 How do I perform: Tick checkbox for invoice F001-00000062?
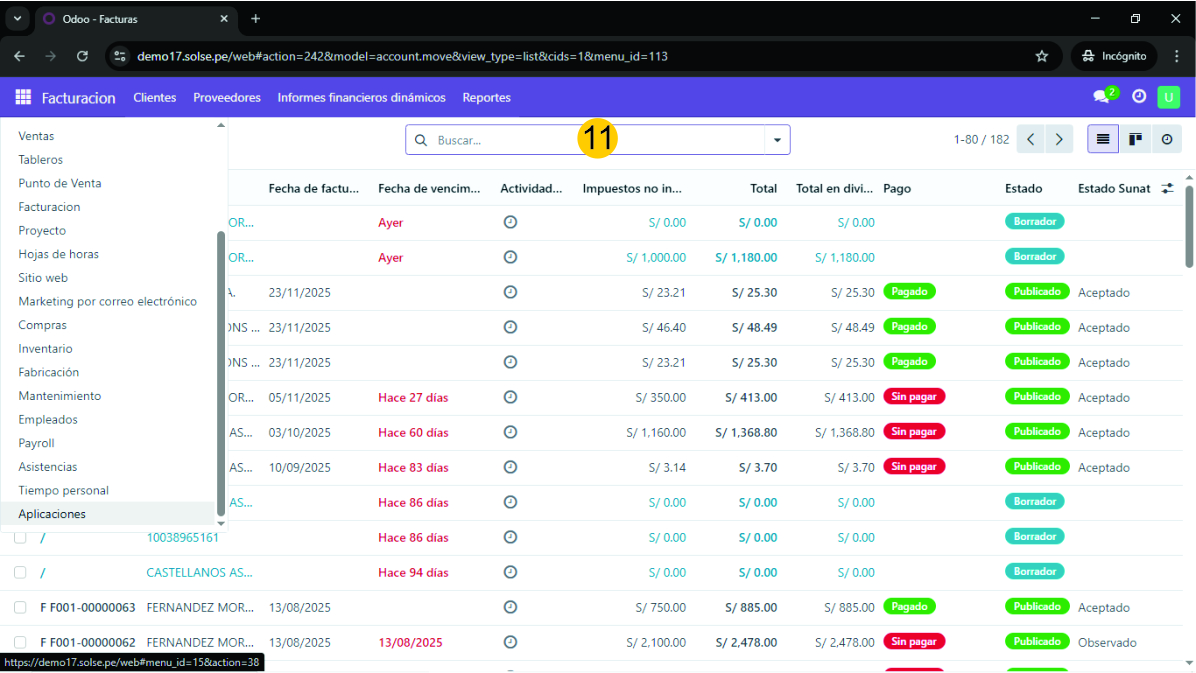(20, 642)
